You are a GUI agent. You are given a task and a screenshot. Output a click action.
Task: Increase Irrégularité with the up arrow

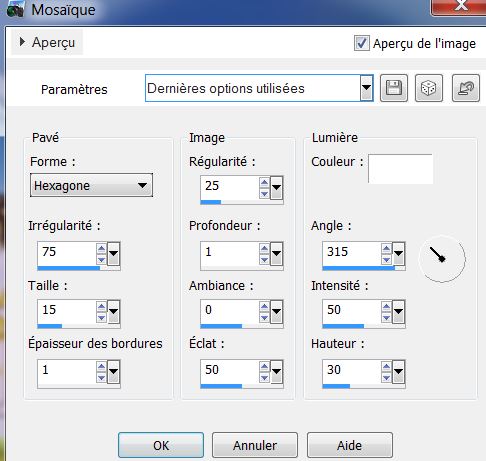pyautogui.click(x=101, y=248)
